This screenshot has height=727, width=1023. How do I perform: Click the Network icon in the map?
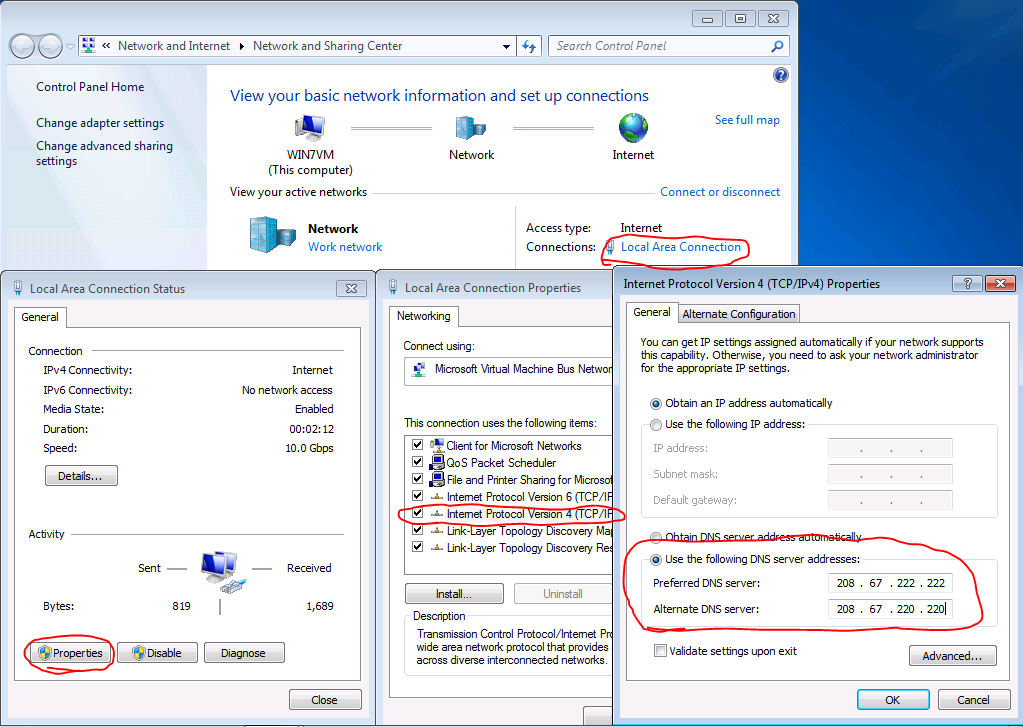(x=470, y=128)
